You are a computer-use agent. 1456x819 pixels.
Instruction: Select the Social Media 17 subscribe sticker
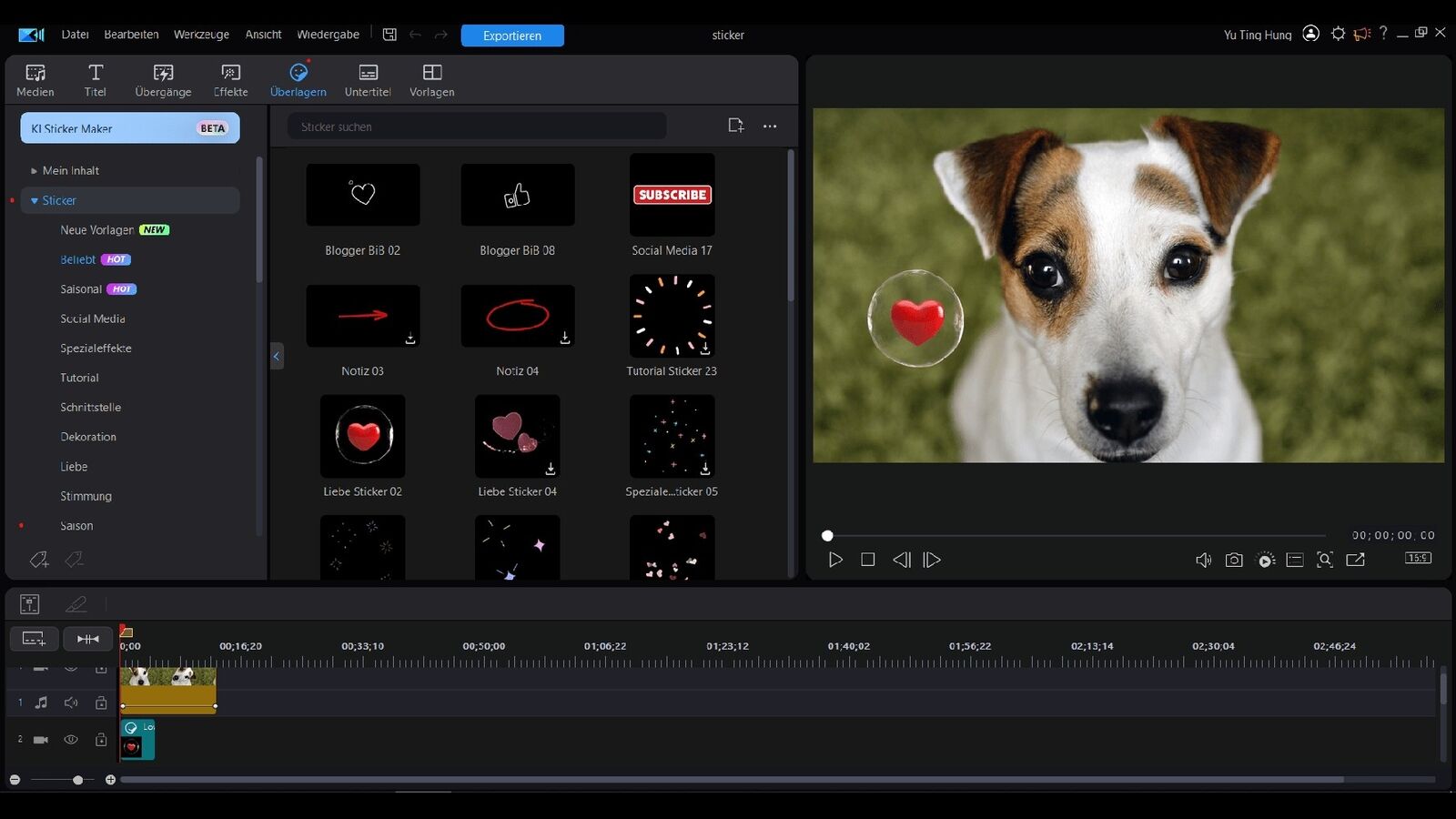(672, 195)
